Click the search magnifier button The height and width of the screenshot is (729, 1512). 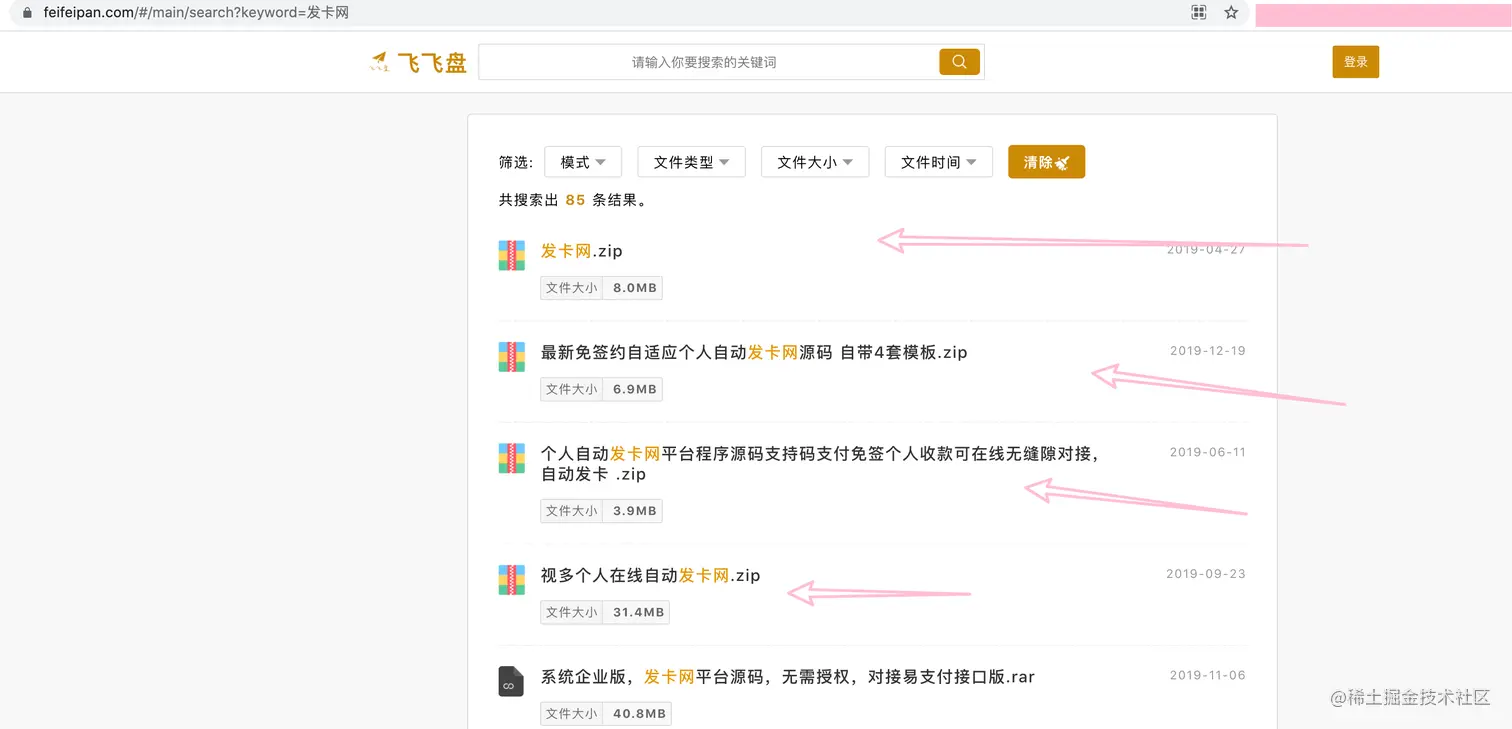959,62
